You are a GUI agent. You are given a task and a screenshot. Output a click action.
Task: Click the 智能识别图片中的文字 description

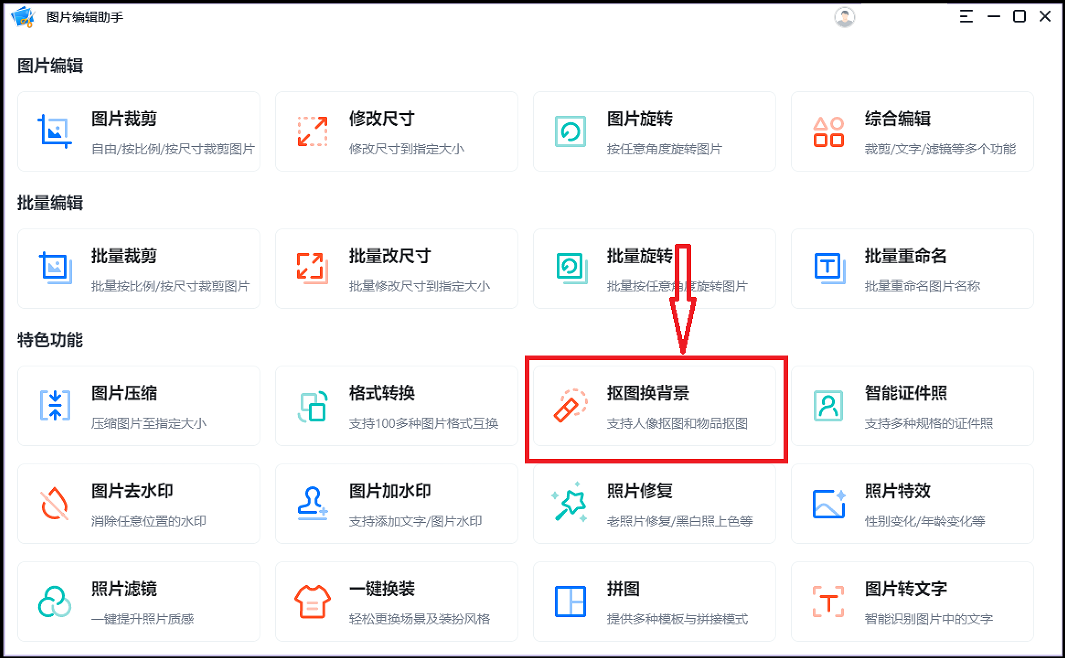929,619
